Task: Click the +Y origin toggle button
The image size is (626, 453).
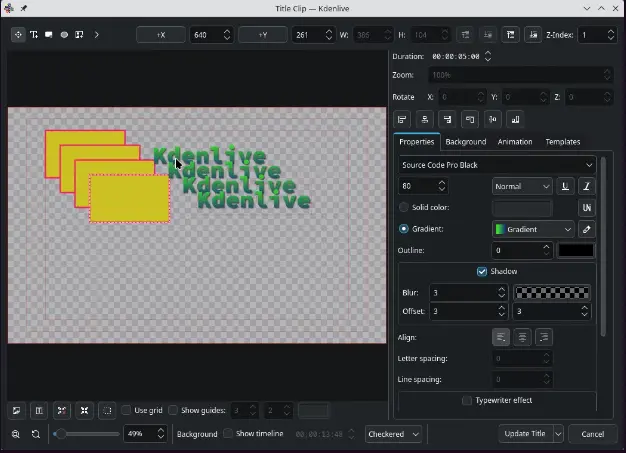Action: 263,35
